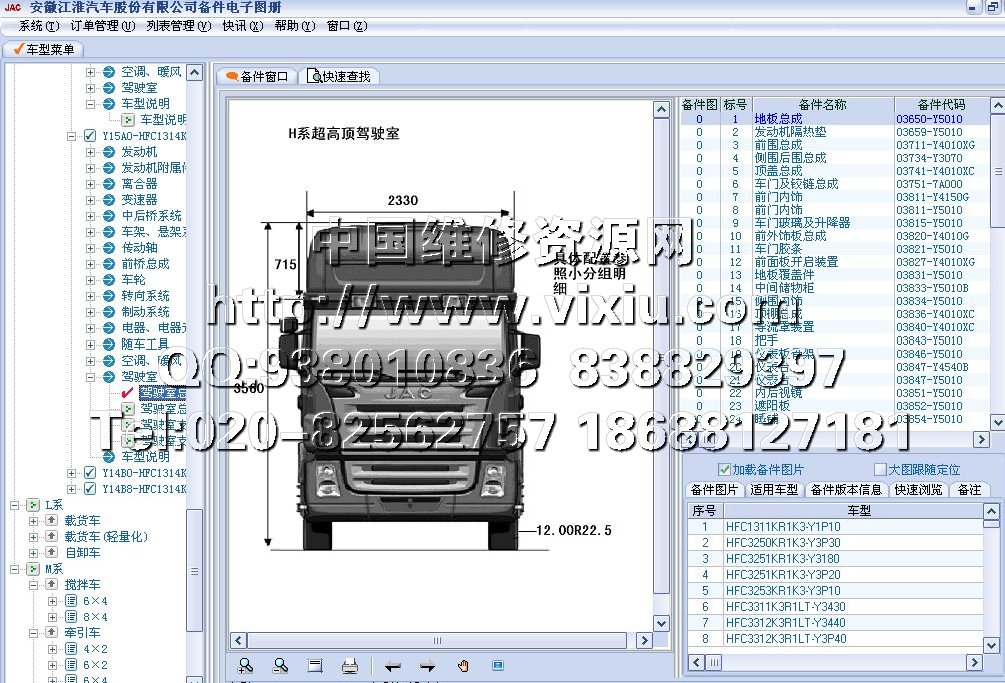Click the zoom out magnifier icon
The width and height of the screenshot is (1005, 683).
pos(281,666)
